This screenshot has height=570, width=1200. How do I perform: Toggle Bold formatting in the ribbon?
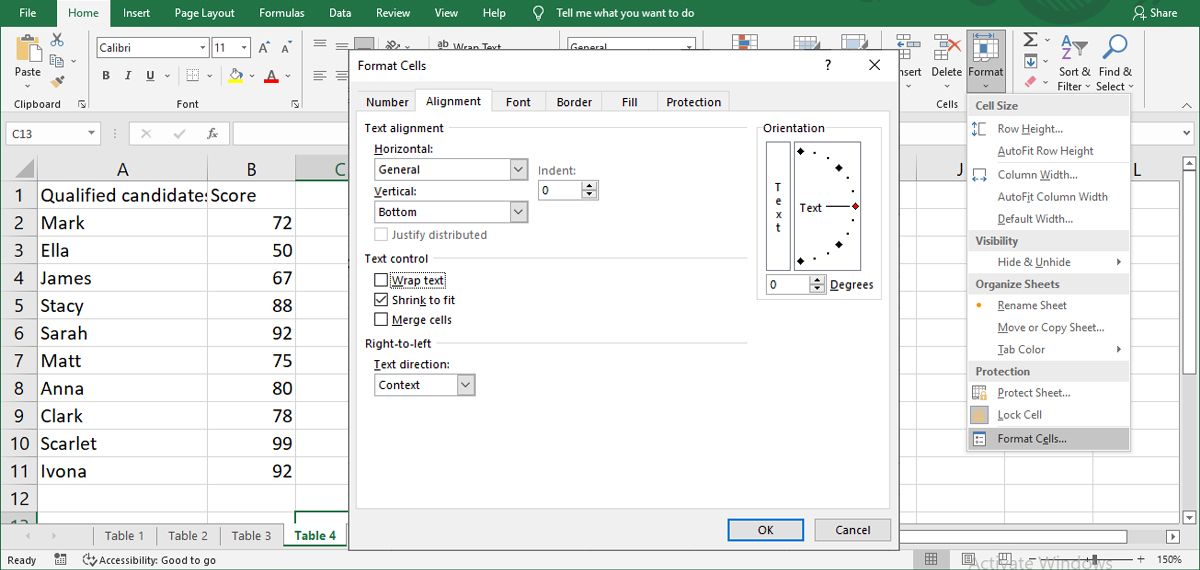(106, 76)
